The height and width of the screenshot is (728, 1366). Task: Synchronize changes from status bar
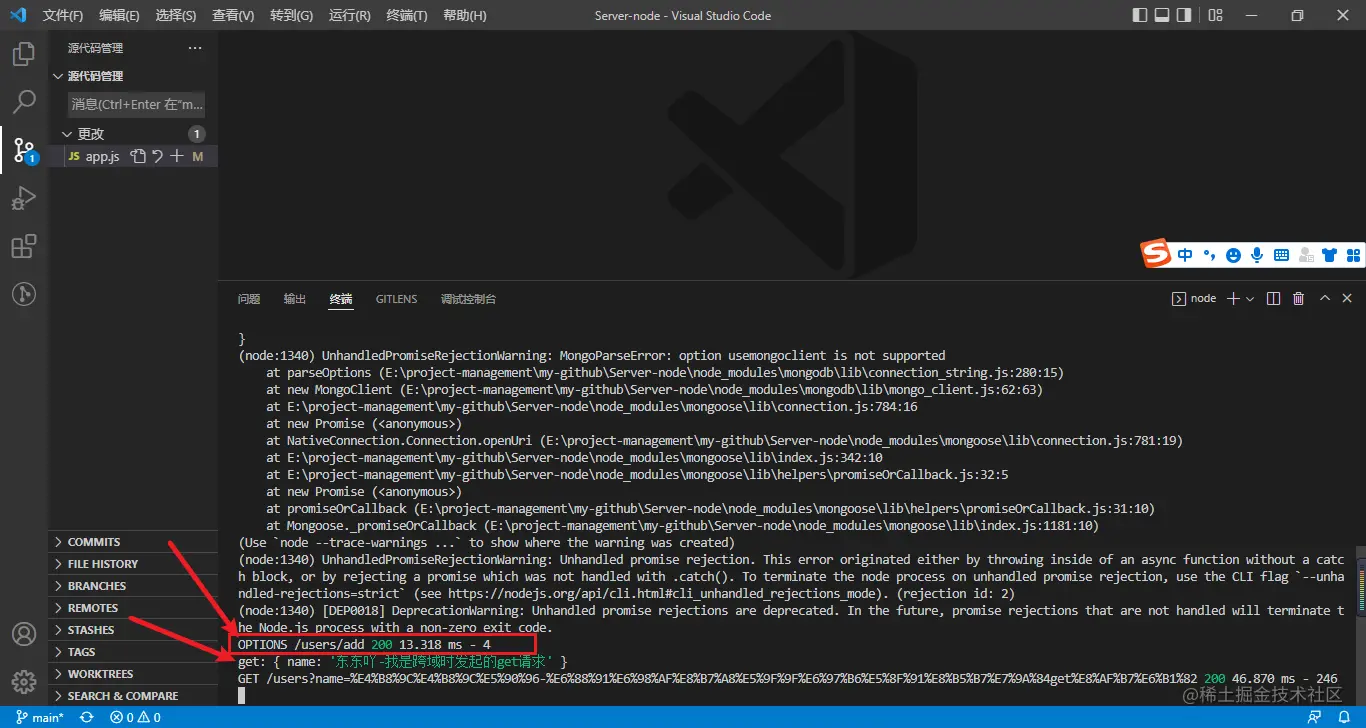(x=87, y=717)
